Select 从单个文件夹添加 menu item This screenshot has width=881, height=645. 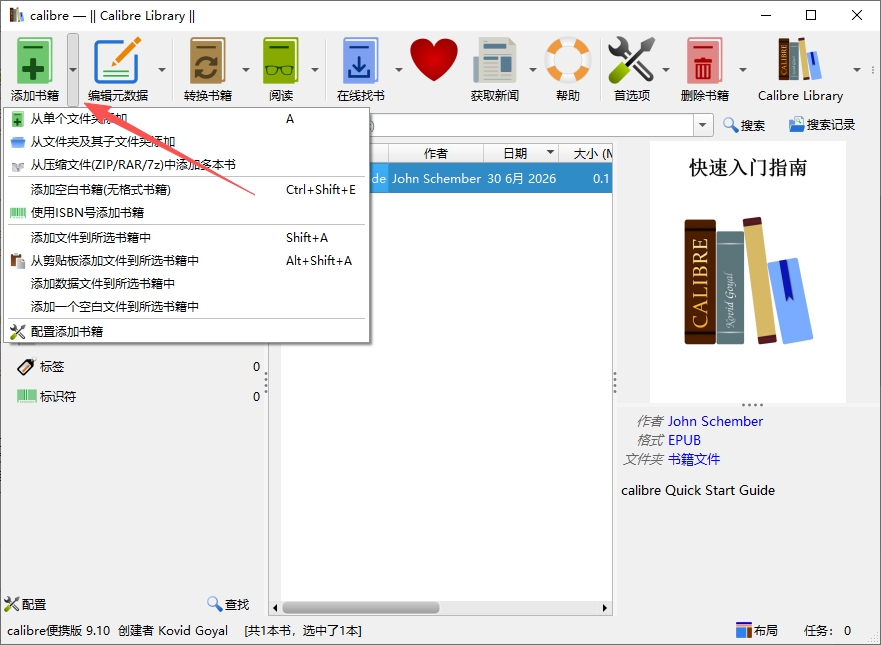pos(187,119)
